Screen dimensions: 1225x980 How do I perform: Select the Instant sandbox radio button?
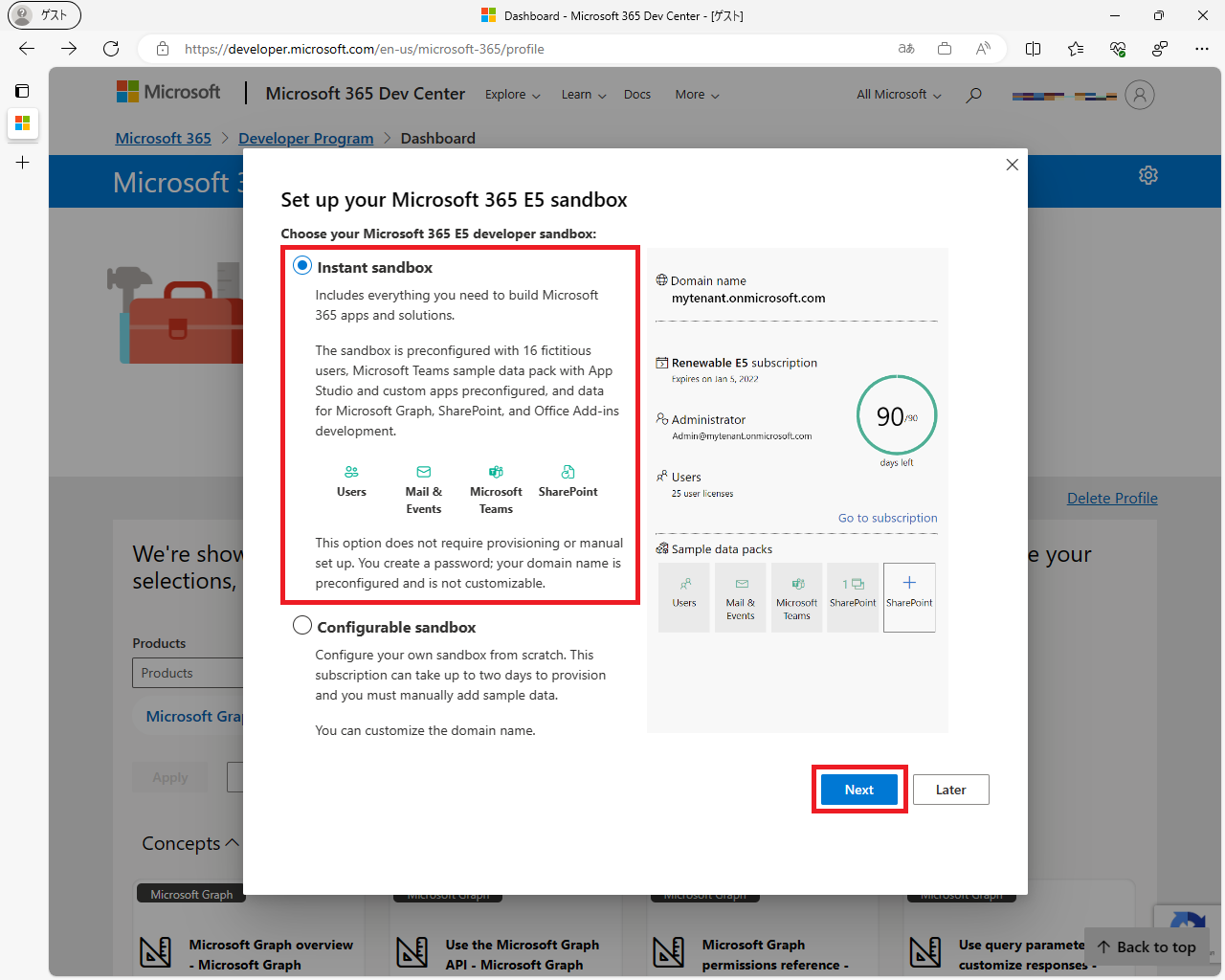tap(302, 266)
